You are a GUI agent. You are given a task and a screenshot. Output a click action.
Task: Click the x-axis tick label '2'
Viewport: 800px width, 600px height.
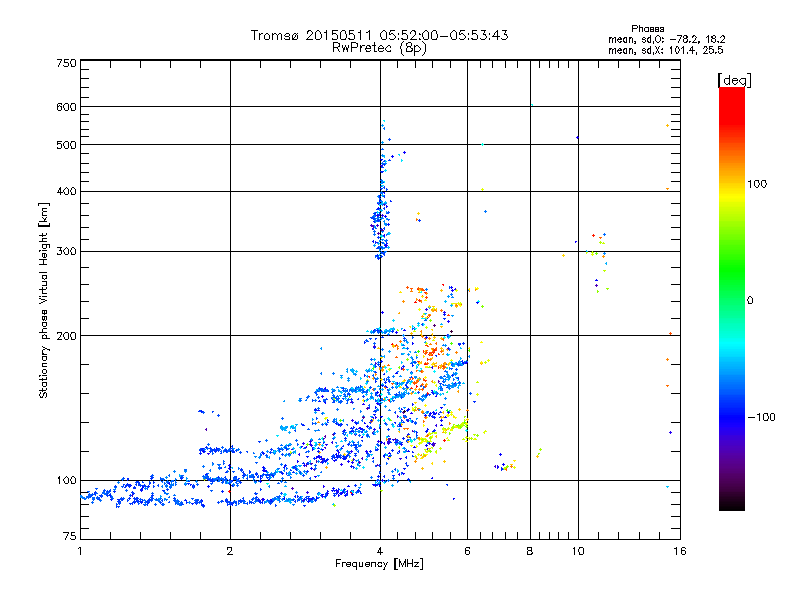coord(230,551)
